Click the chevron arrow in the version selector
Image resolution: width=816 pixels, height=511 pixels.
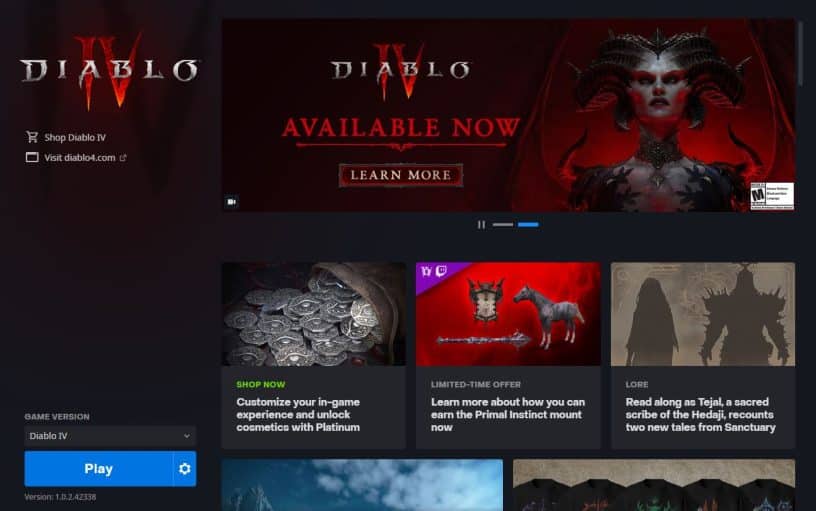187,436
